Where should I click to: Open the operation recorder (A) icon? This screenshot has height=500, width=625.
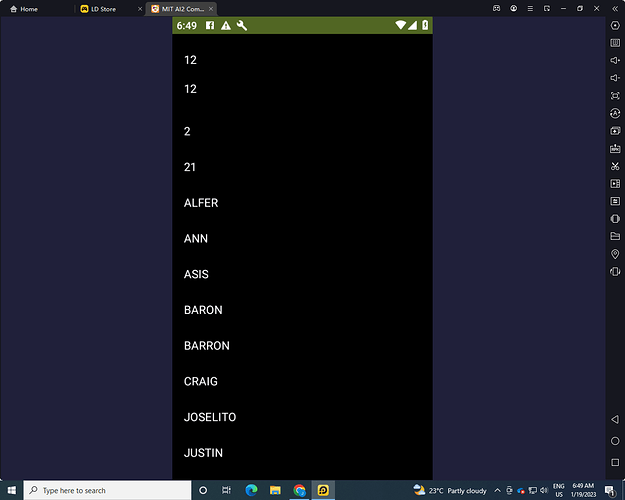click(615, 113)
